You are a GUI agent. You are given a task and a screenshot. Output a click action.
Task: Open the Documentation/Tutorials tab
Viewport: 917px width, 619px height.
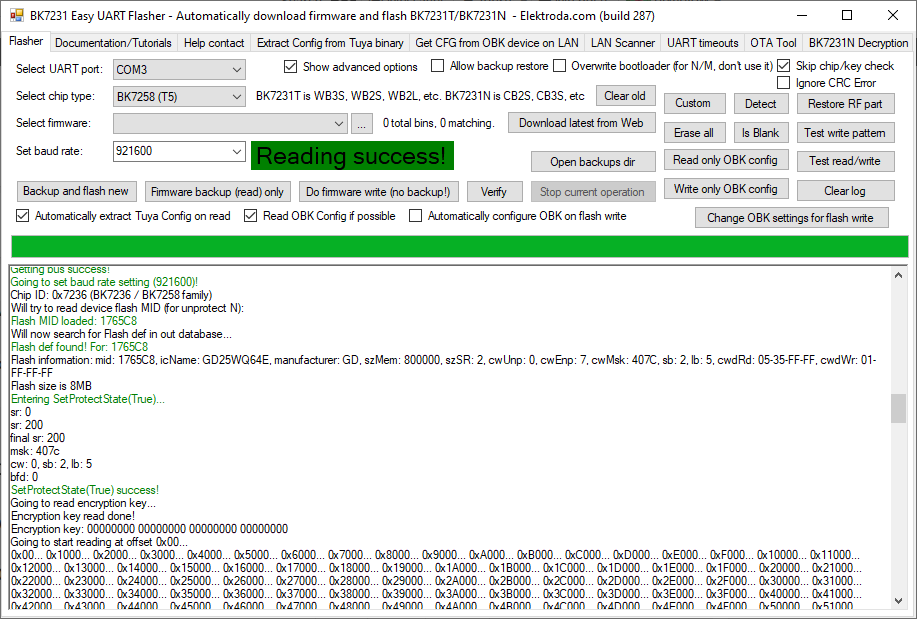tap(113, 43)
